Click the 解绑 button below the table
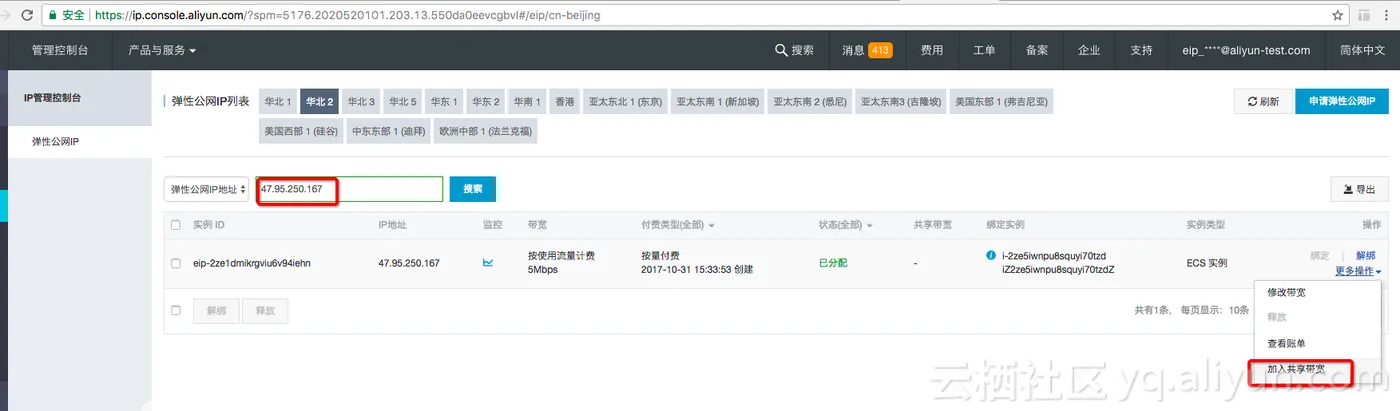Viewport: 1400px width, 411px height. pyautogui.click(x=216, y=311)
